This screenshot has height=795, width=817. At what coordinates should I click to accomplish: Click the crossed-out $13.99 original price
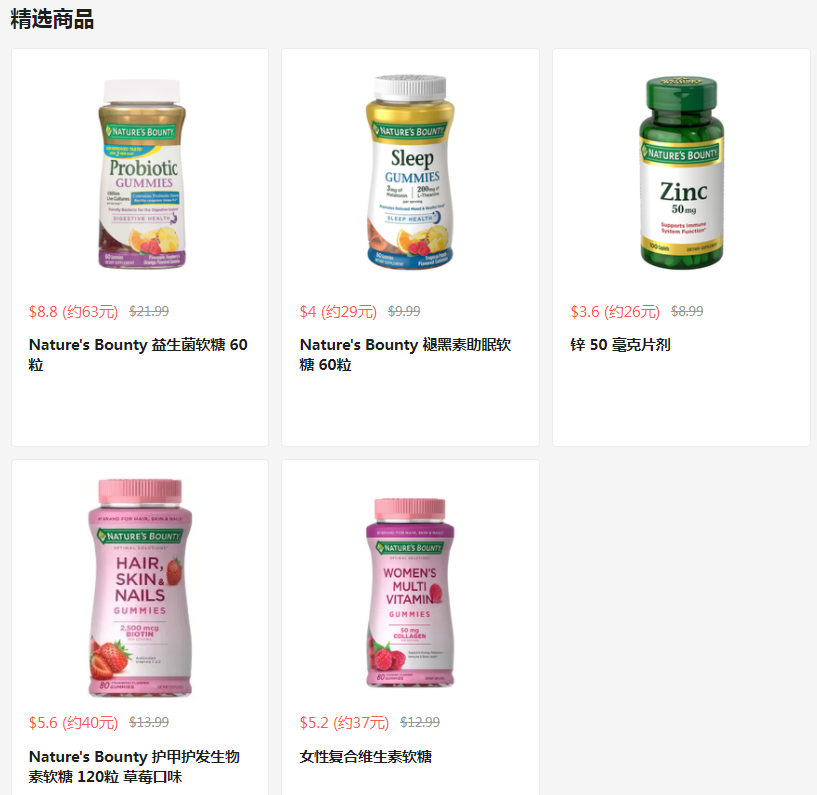[x=149, y=722]
